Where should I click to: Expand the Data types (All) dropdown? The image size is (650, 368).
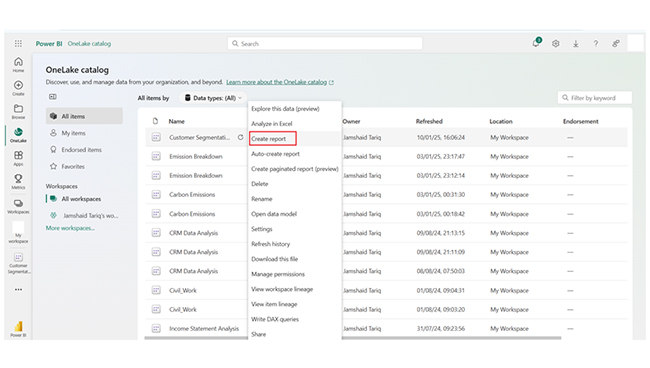pyautogui.click(x=213, y=98)
